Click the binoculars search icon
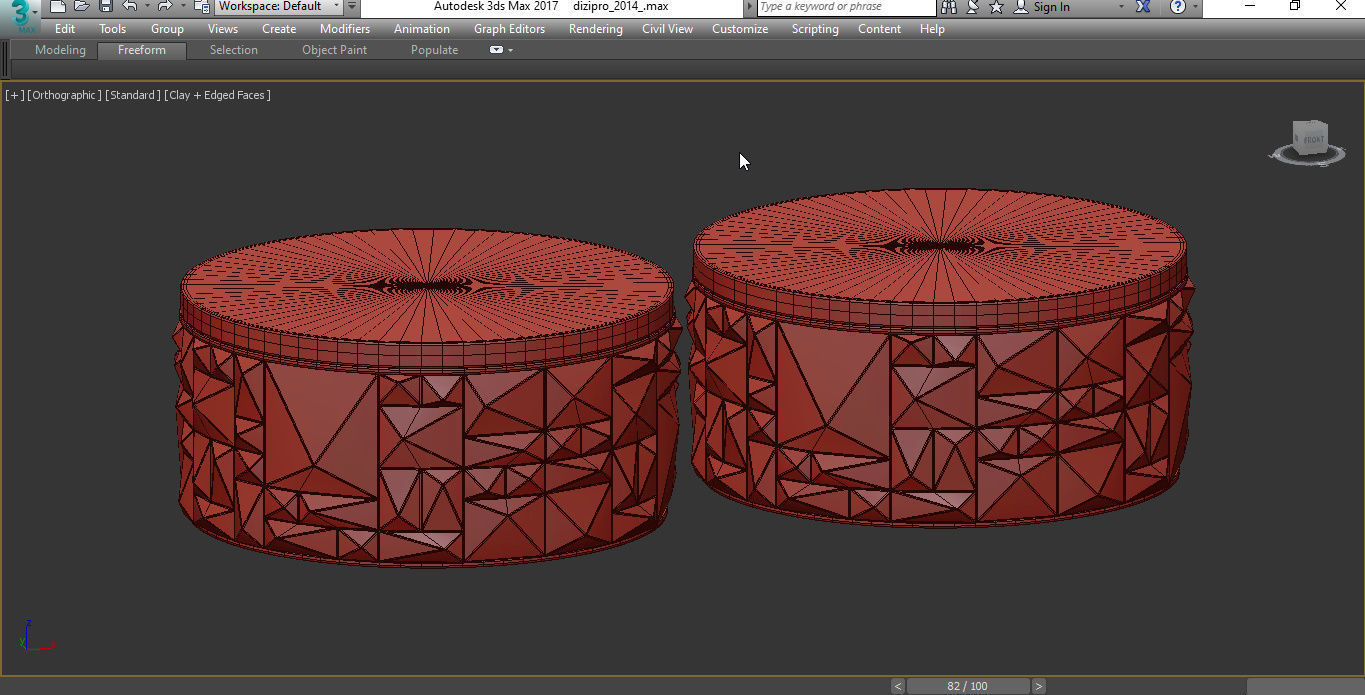 pos(949,7)
